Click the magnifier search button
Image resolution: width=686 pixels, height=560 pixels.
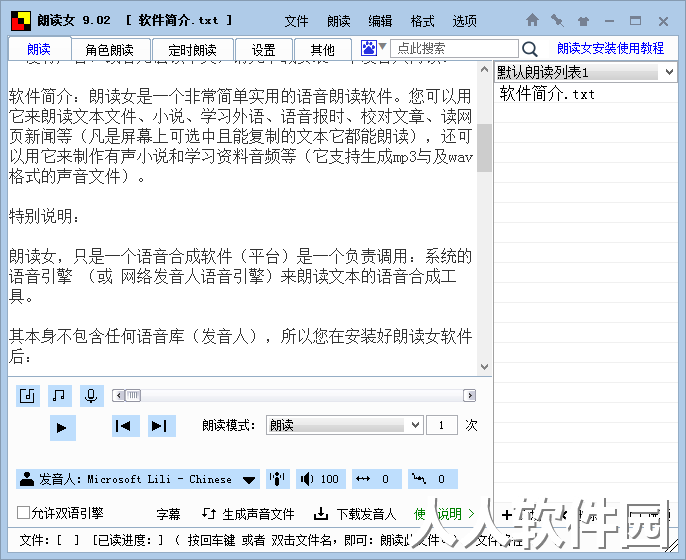pos(529,49)
